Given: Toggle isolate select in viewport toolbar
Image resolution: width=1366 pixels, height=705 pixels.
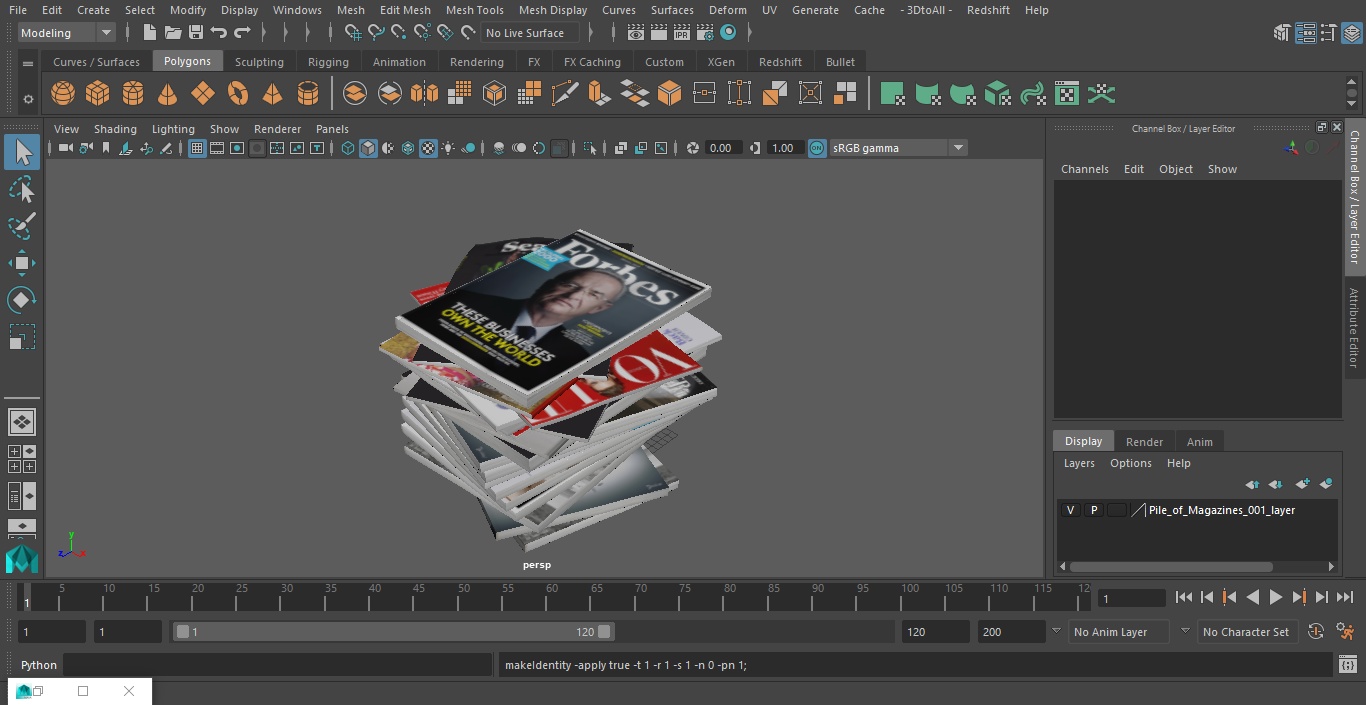Looking at the screenshot, I should pos(590,148).
